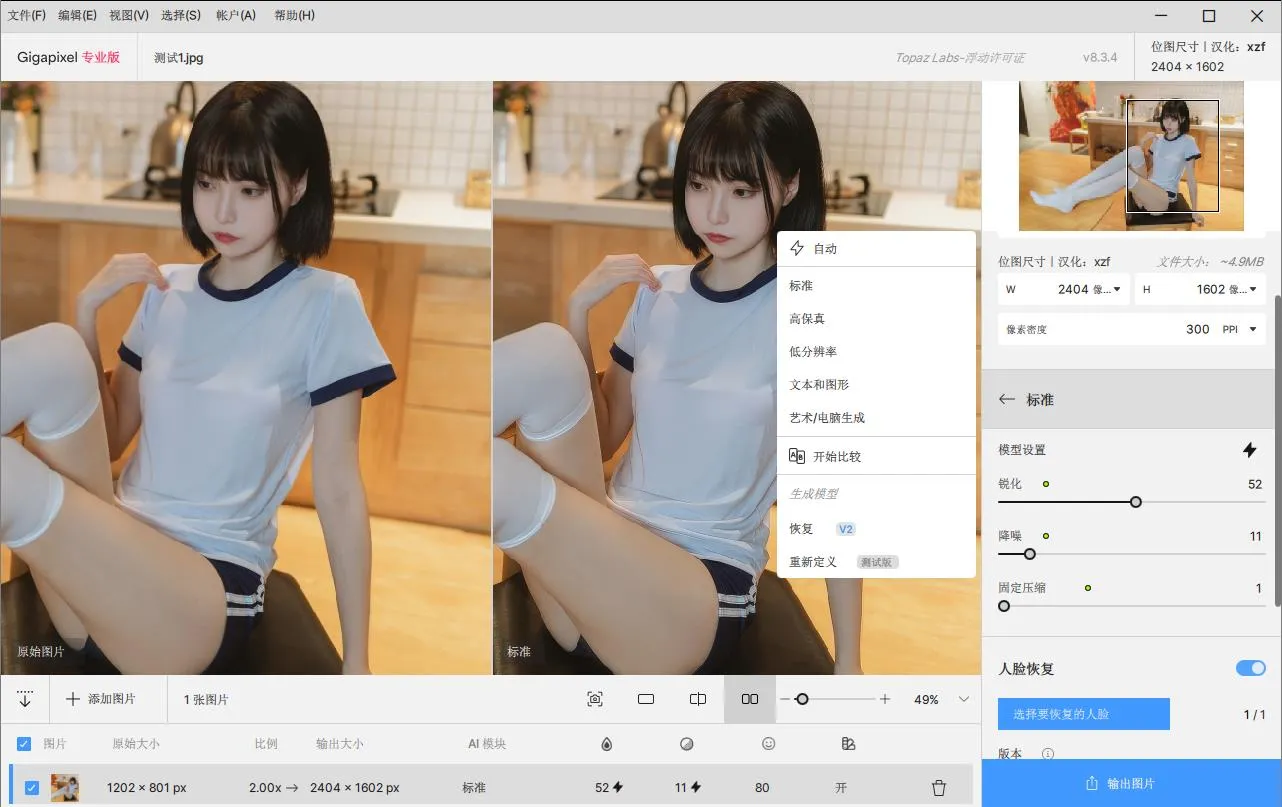1282x807 pixels.
Task: Toggle the select-all checkbox in list header
Action: [x=24, y=743]
